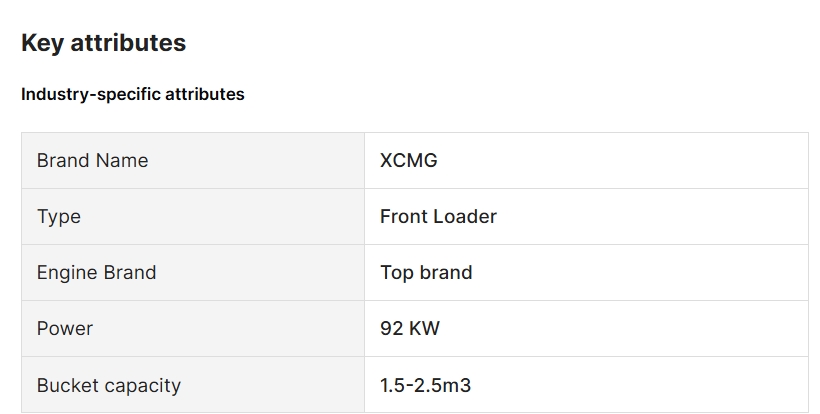Screen dimensions: 820x414
Task: Click the word Industry-specific in the subheading
Action: click(x=91, y=94)
